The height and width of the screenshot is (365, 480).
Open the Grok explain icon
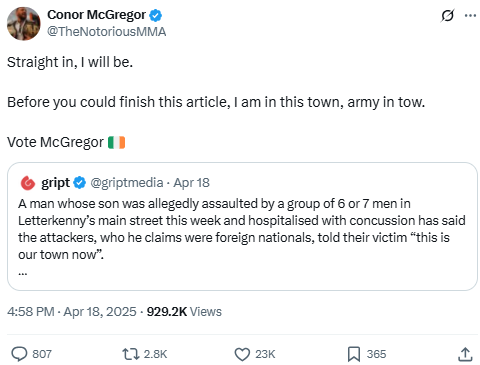[x=447, y=15]
